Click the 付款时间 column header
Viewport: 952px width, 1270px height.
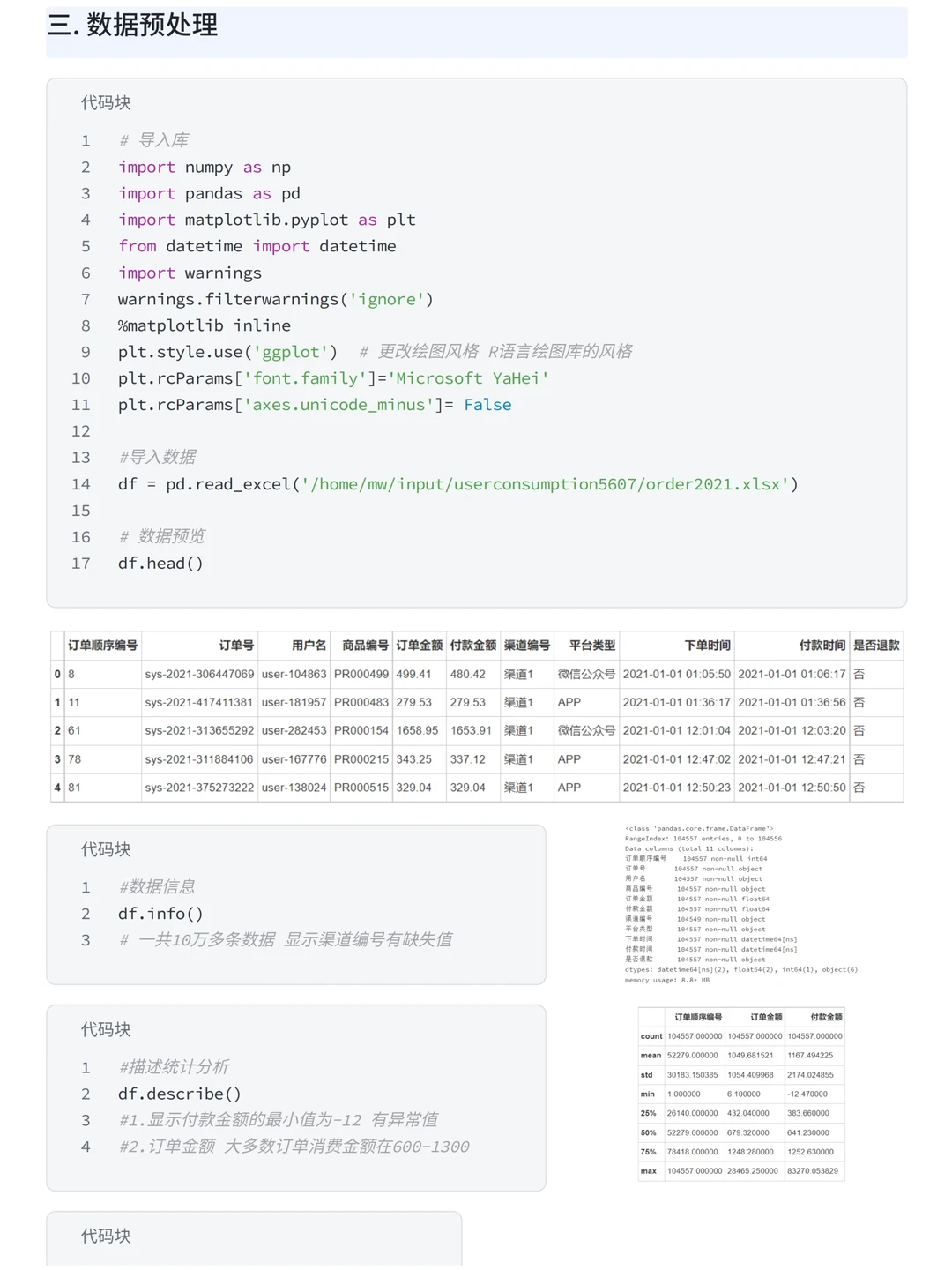(822, 645)
